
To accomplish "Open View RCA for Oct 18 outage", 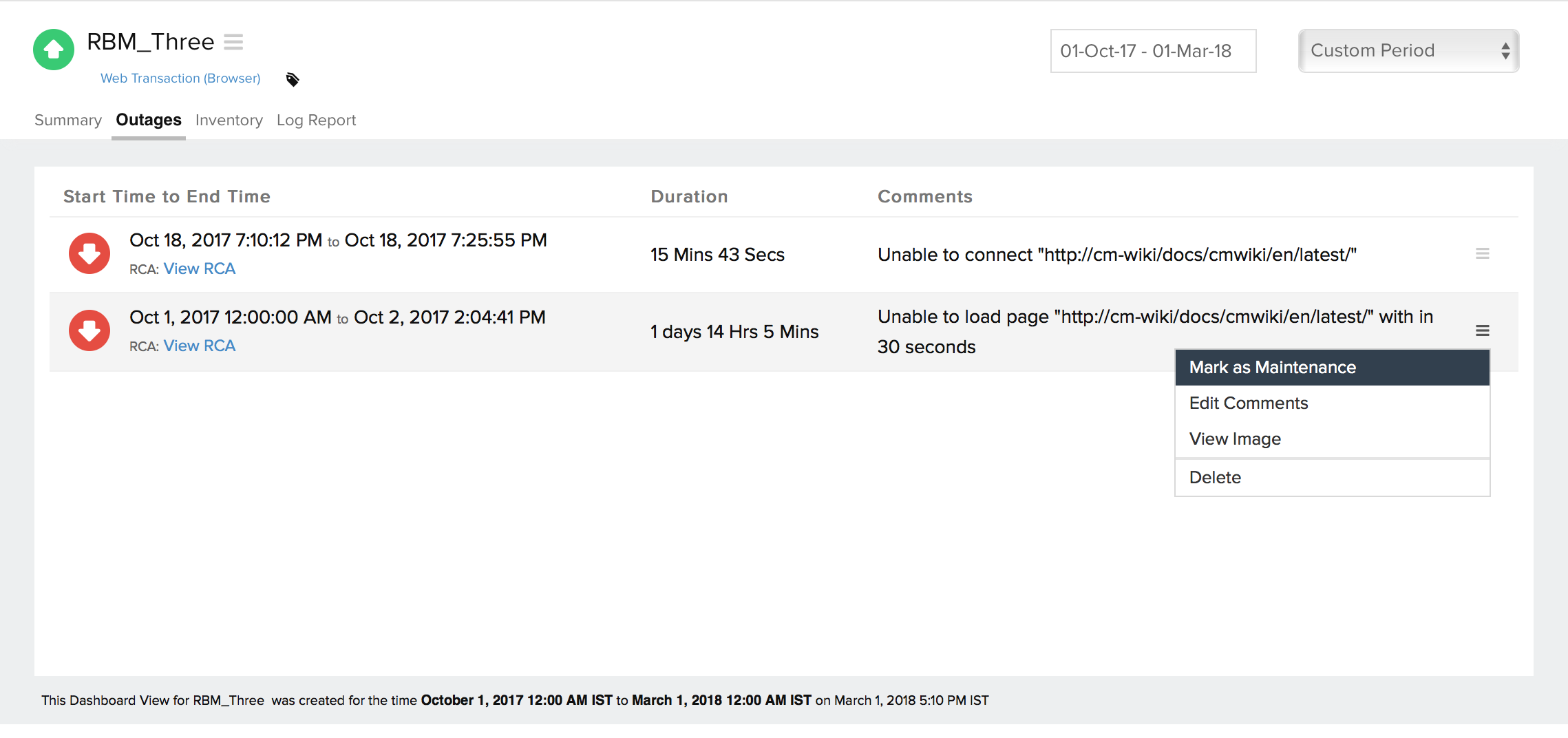I will [199, 269].
